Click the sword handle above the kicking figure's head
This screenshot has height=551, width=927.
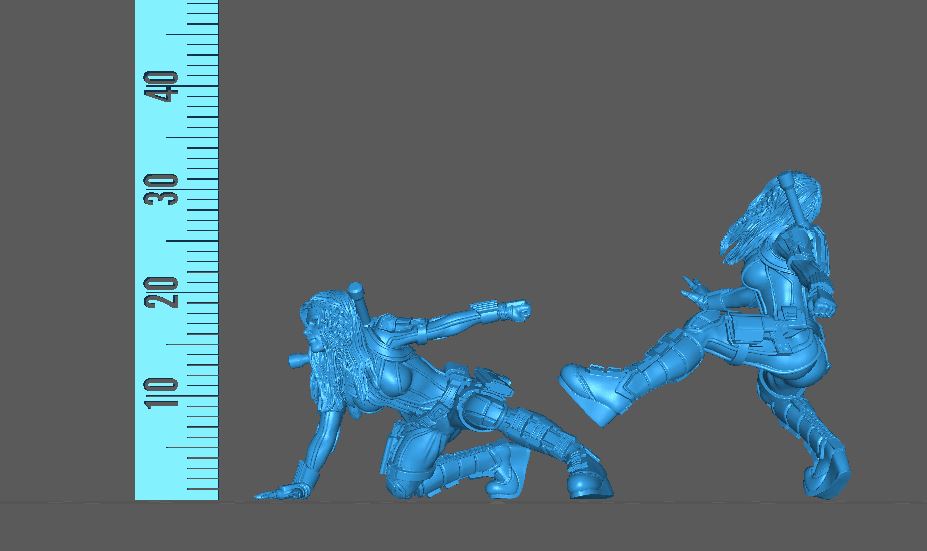793,184
